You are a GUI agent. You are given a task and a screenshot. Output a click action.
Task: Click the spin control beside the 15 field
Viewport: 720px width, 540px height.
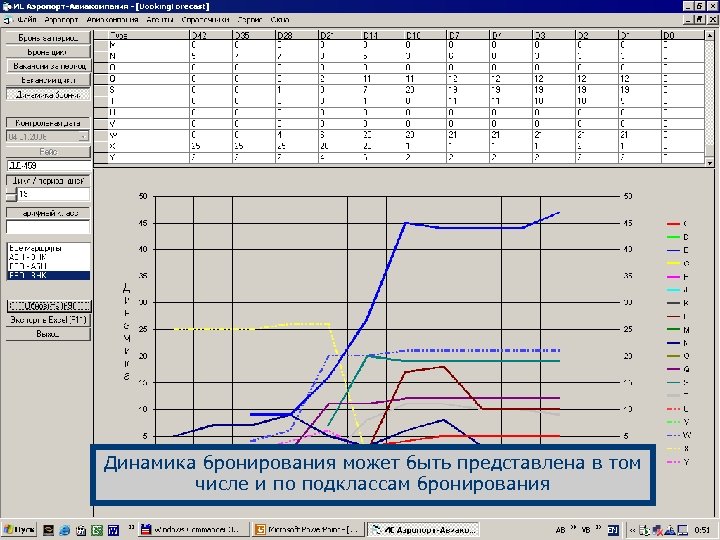[11, 194]
